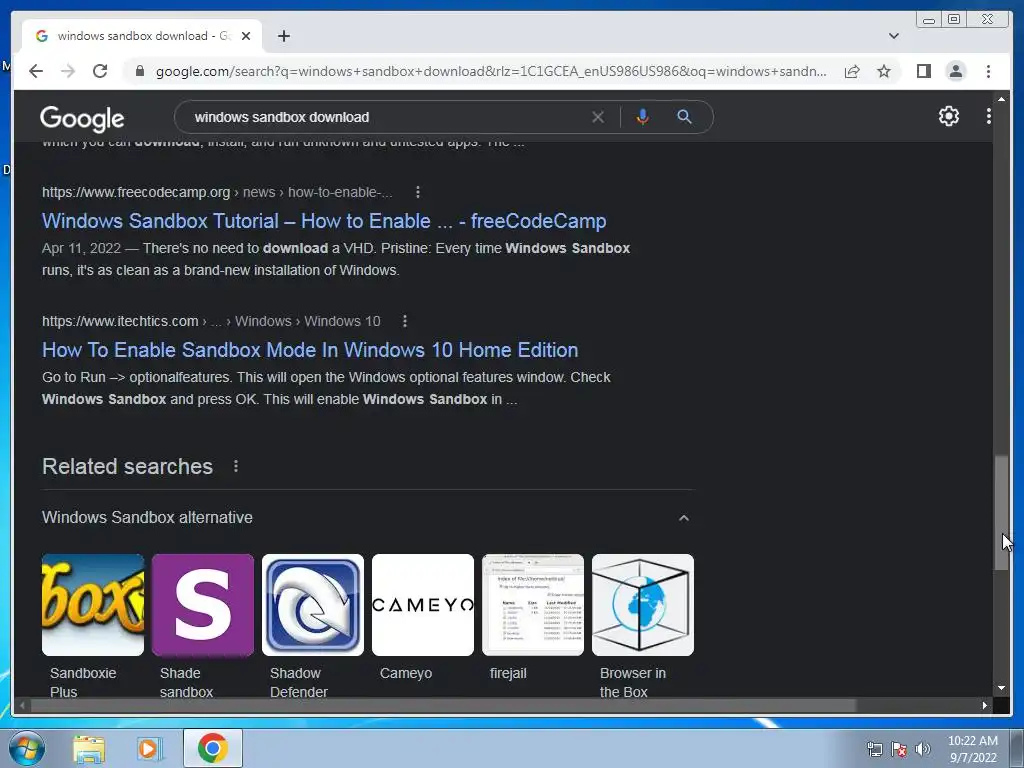Close the windows sandbox download tab

[x=246, y=36]
